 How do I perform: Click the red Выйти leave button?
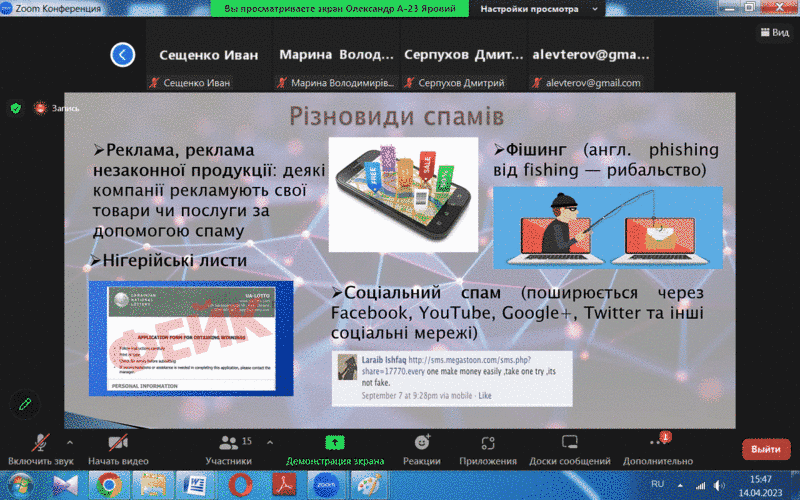766,449
